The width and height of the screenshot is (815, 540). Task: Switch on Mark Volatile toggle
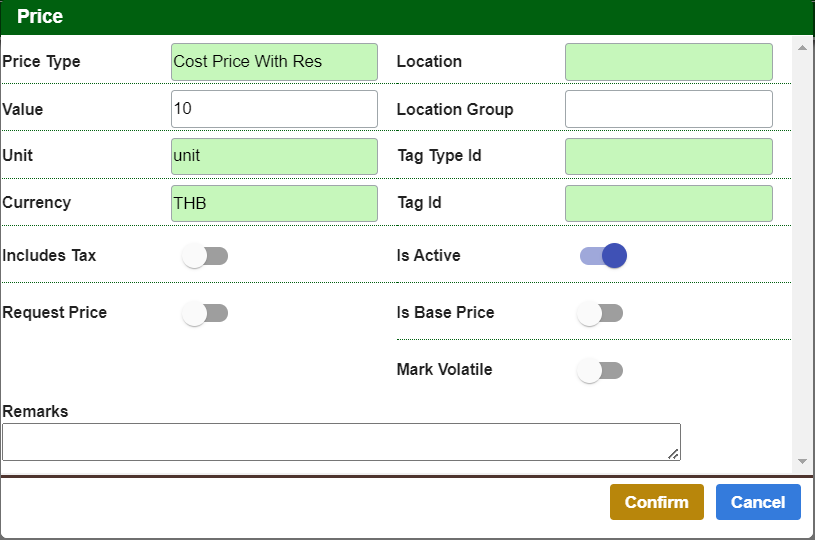click(601, 370)
